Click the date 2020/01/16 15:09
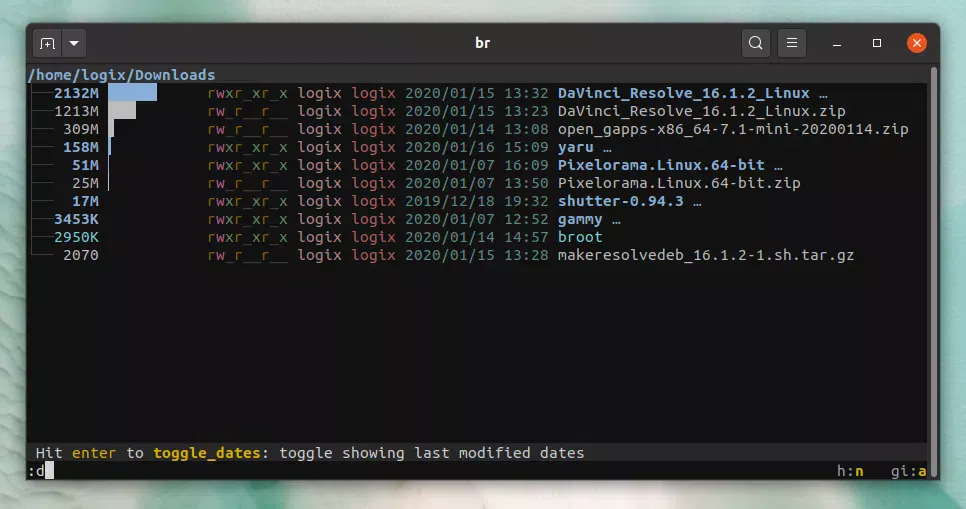Image resolution: width=966 pixels, height=509 pixels. click(476, 147)
